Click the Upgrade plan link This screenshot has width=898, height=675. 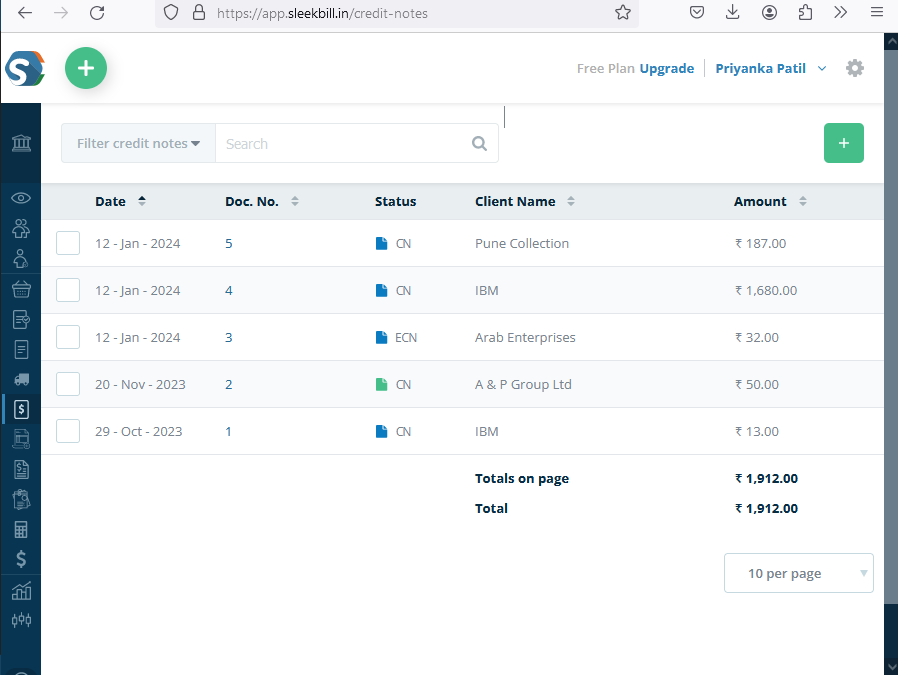point(666,68)
